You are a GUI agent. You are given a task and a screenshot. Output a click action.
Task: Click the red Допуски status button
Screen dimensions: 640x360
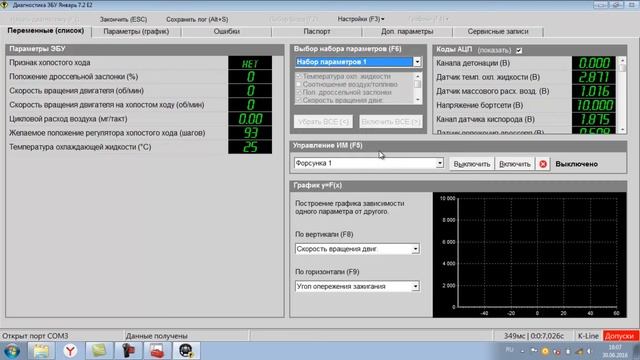click(620, 336)
